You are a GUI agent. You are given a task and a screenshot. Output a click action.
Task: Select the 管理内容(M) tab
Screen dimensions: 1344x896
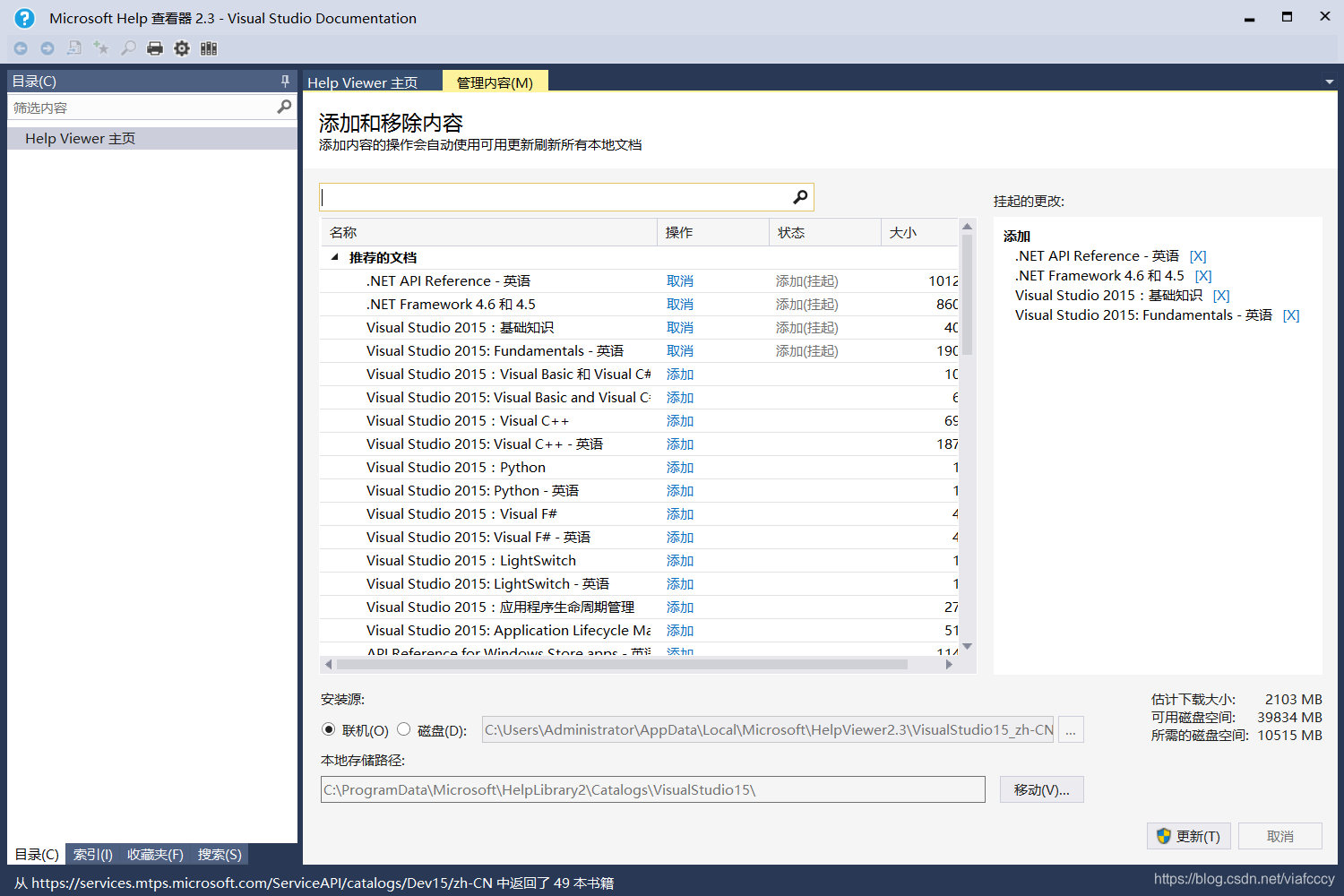coord(495,82)
